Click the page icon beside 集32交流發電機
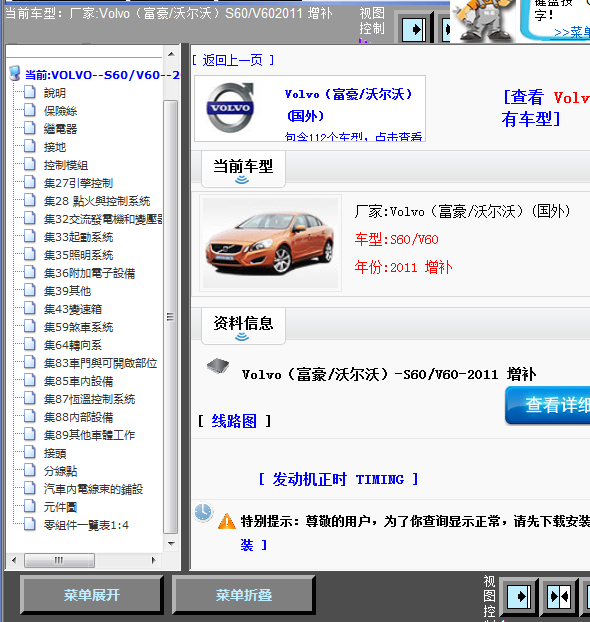Viewport: 590px width, 622px height. 30,218
